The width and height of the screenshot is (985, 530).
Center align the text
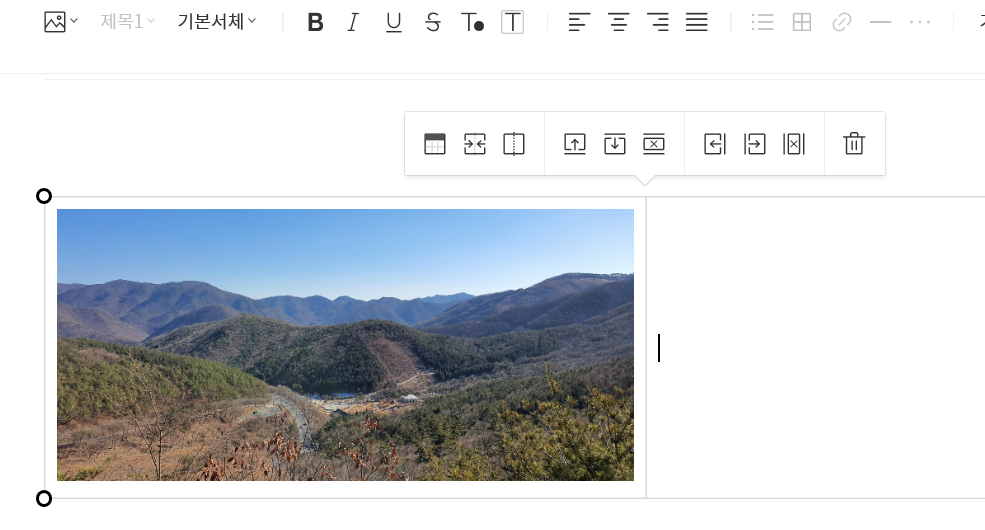tap(618, 23)
